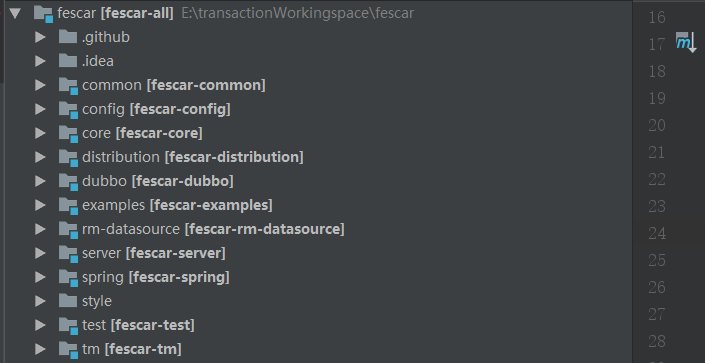
Task: Click the .idea folder icon
Action: click(68, 60)
